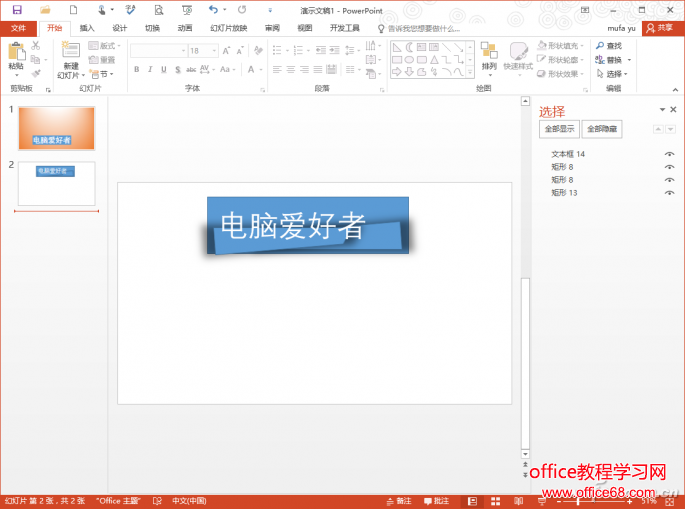Image resolution: width=685 pixels, height=509 pixels.
Task: Switch to the Insert (插入) tab
Action: pyautogui.click(x=87, y=28)
